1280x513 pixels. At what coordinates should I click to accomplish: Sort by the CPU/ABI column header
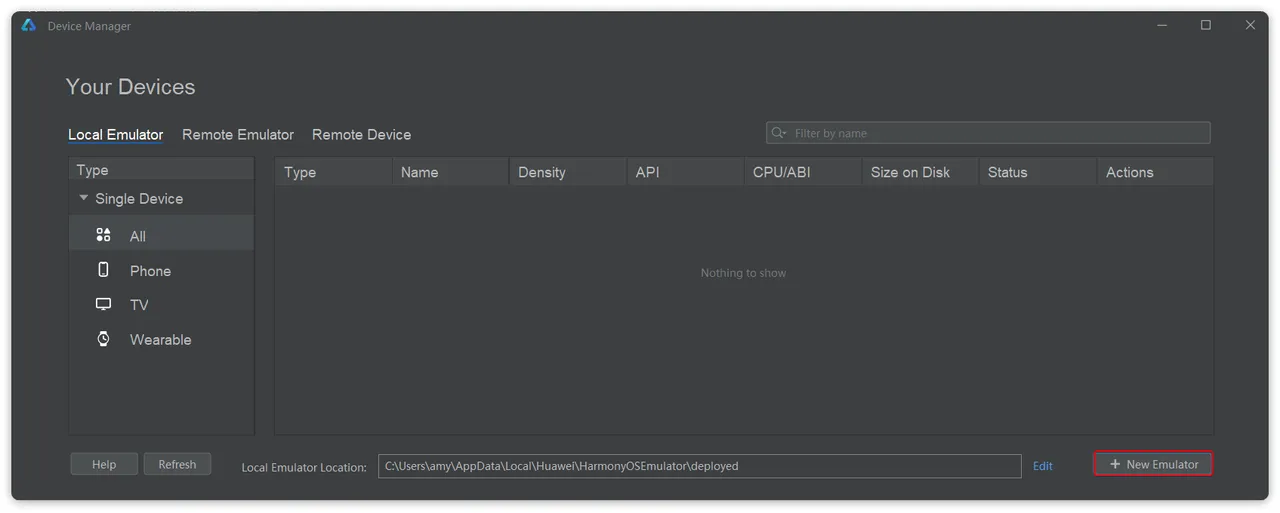[803, 172]
